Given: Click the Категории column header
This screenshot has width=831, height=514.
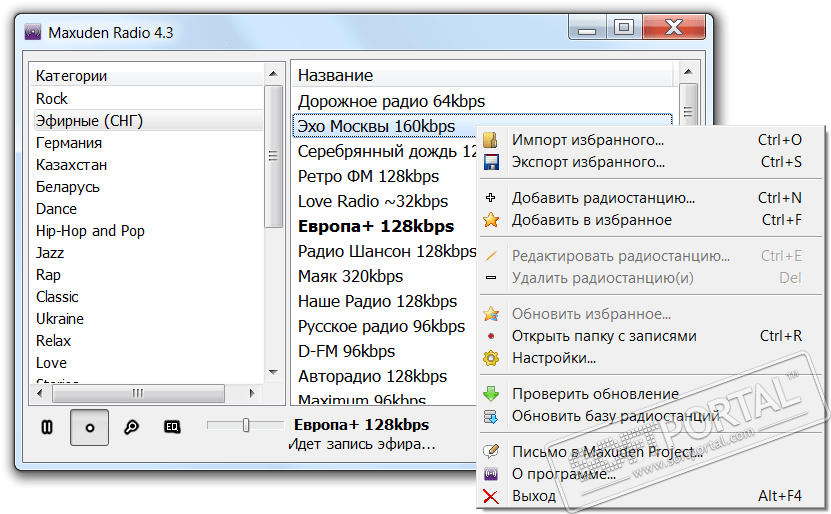Looking at the screenshot, I should pos(148,76).
